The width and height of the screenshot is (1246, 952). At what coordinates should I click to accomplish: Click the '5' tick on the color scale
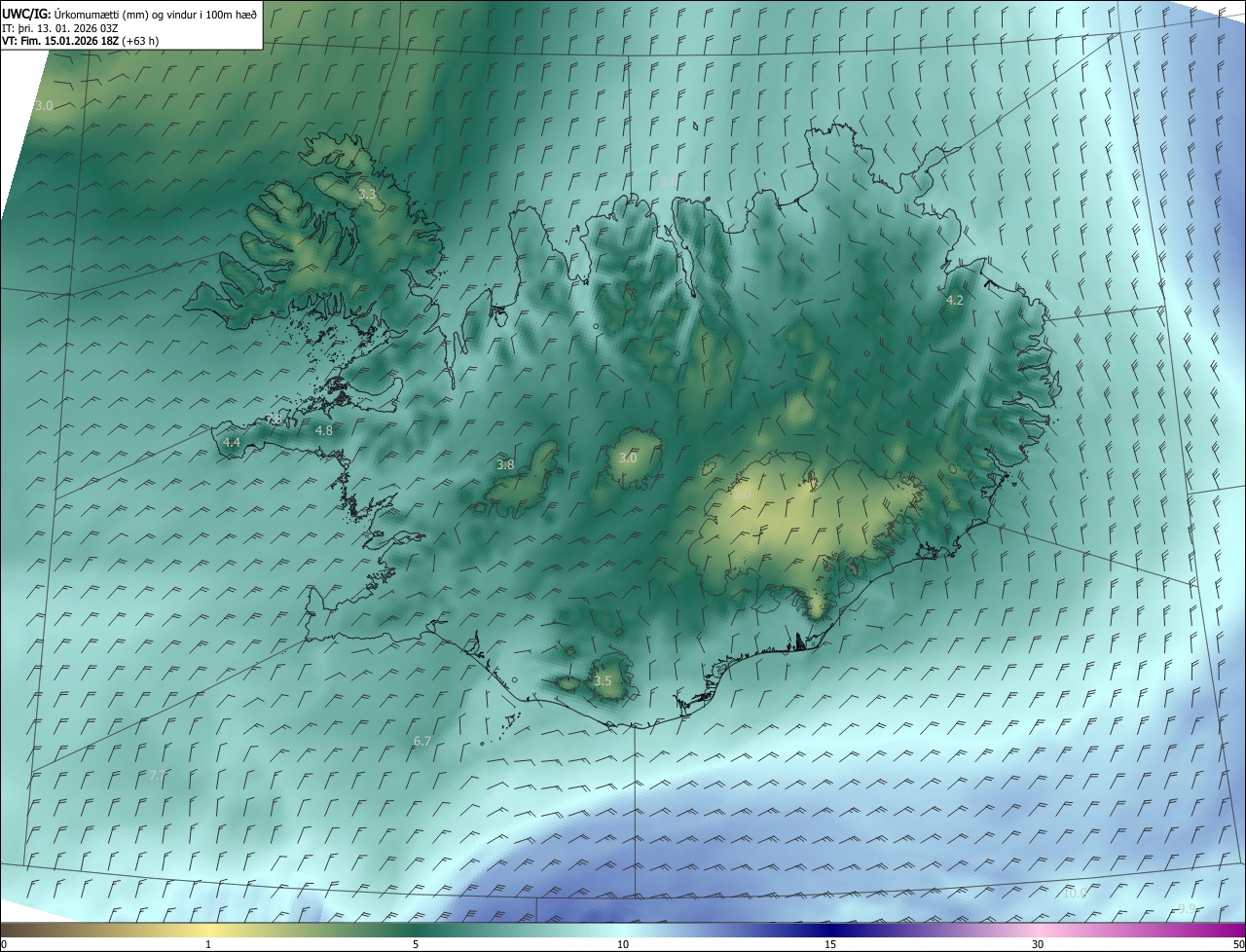(x=416, y=945)
